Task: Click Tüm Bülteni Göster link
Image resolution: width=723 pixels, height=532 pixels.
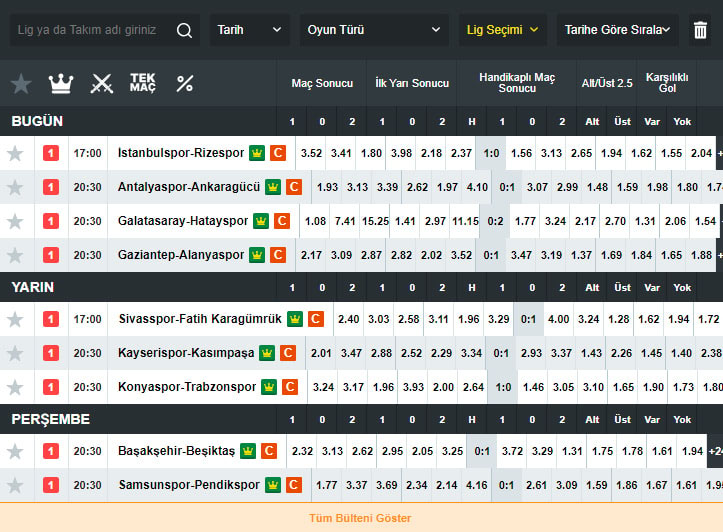Action: [361, 518]
